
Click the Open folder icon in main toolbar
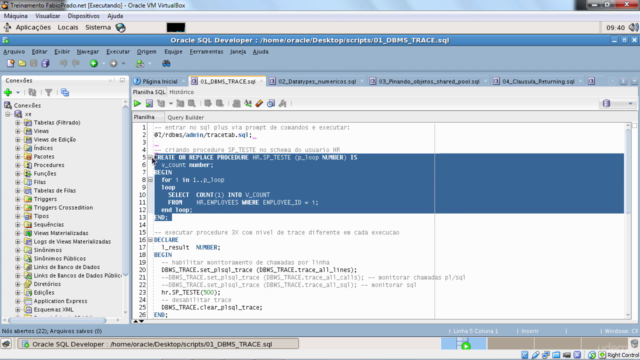click(22, 63)
